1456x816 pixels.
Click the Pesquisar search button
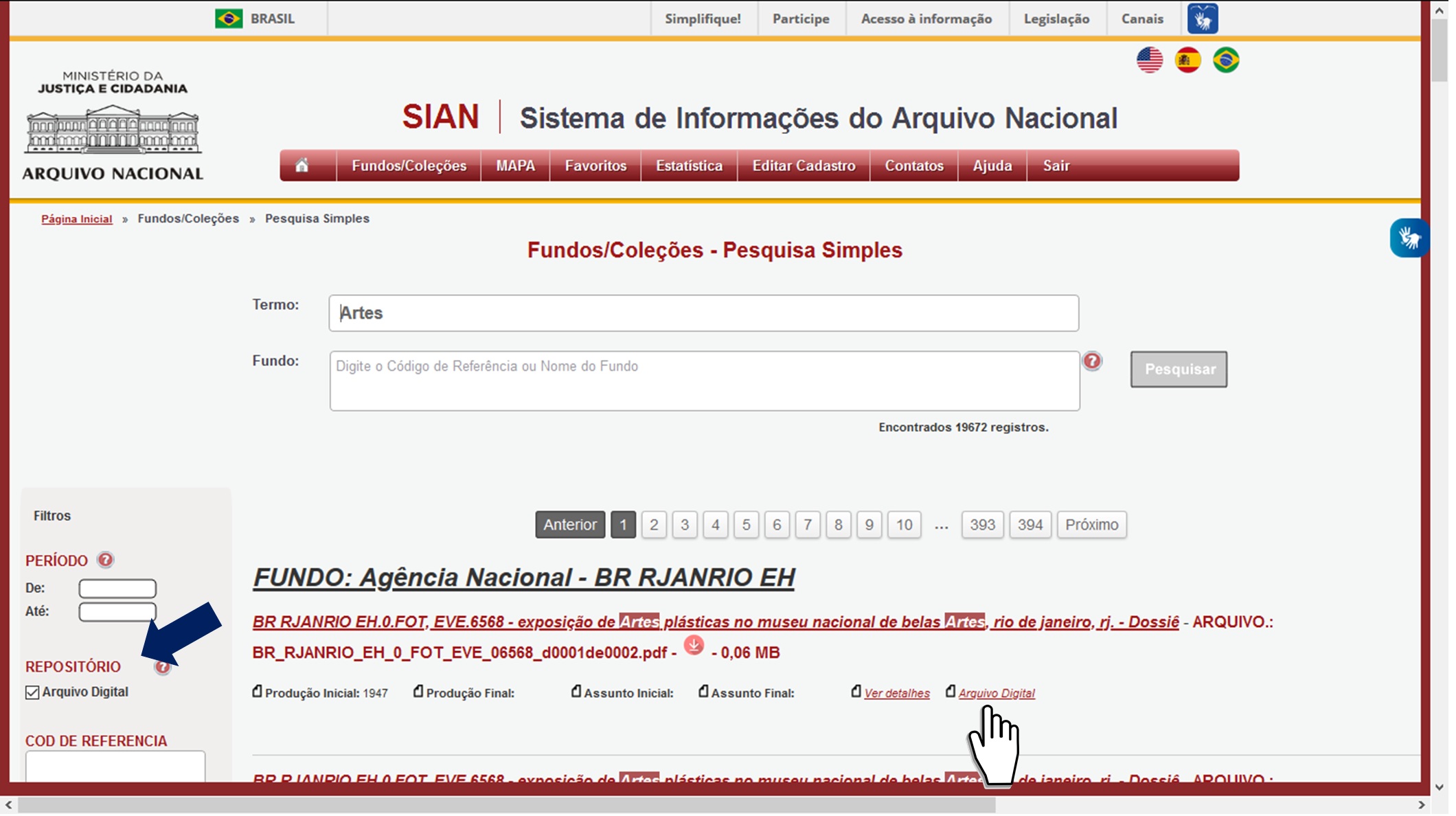point(1179,370)
